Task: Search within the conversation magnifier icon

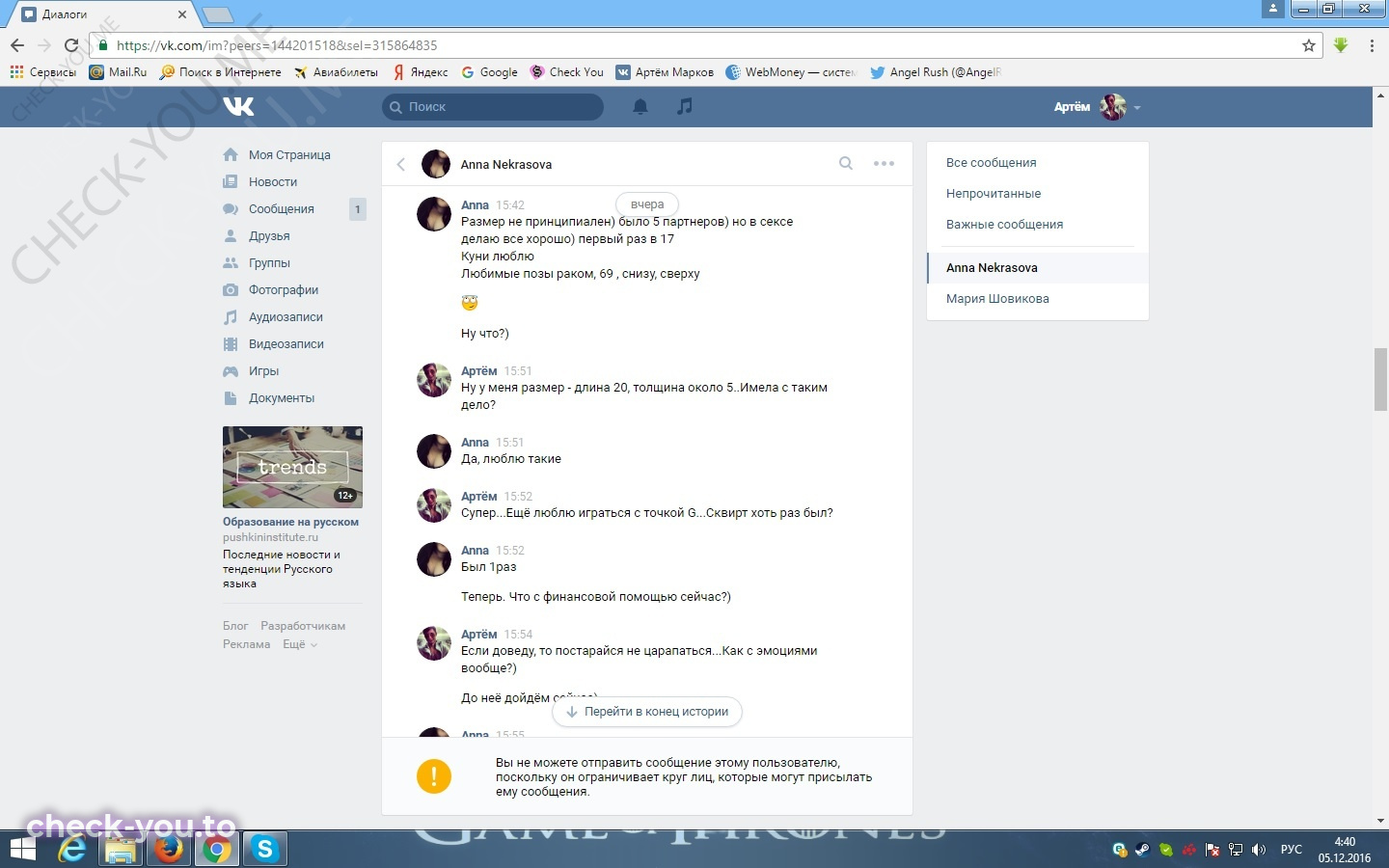Action: 846,164
